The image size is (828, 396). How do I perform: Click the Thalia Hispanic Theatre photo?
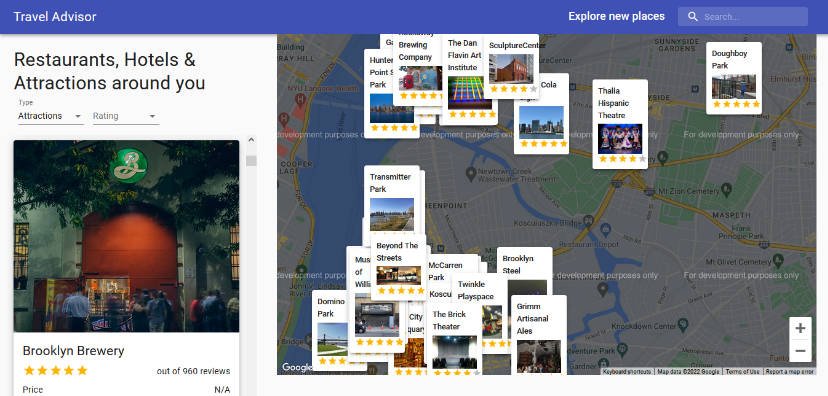coord(620,139)
